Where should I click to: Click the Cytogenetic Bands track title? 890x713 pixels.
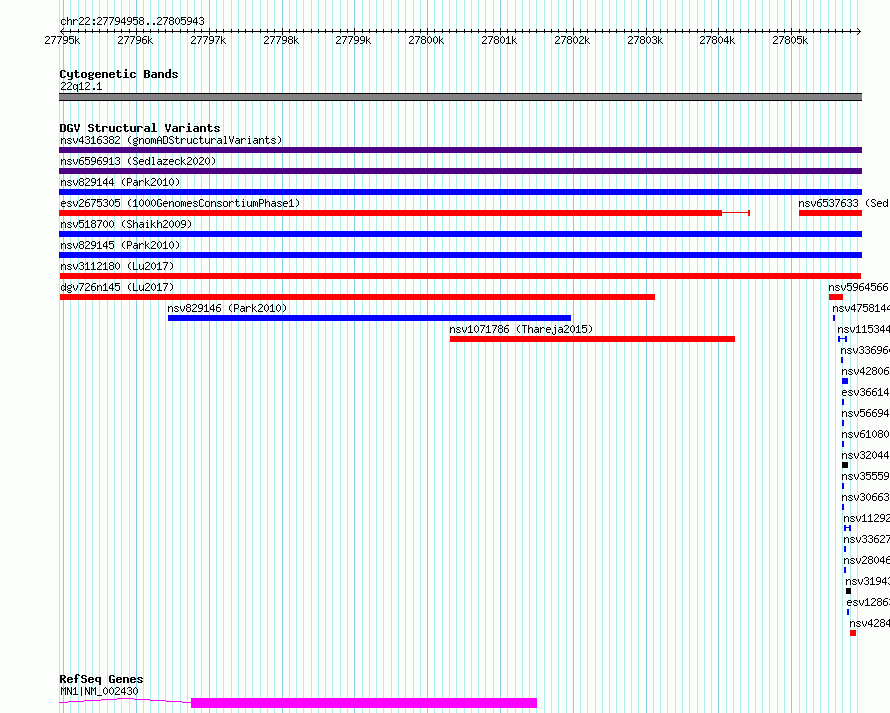[119, 74]
